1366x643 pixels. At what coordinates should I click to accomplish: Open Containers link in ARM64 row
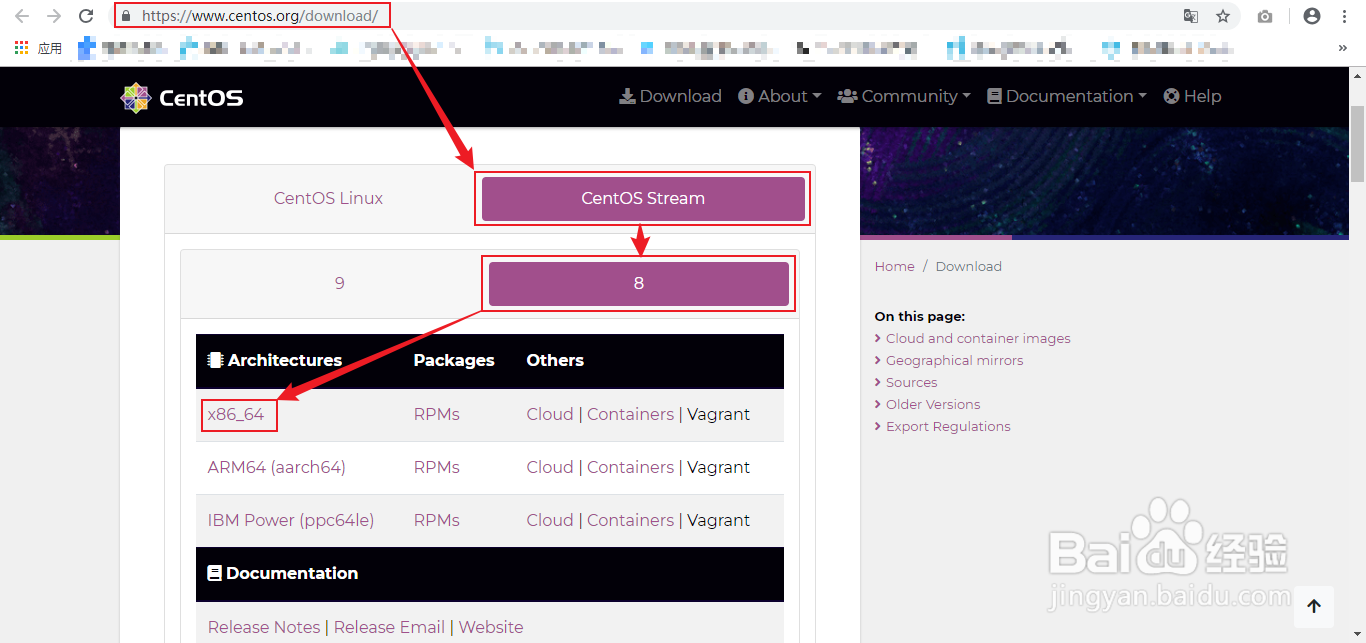click(x=630, y=467)
